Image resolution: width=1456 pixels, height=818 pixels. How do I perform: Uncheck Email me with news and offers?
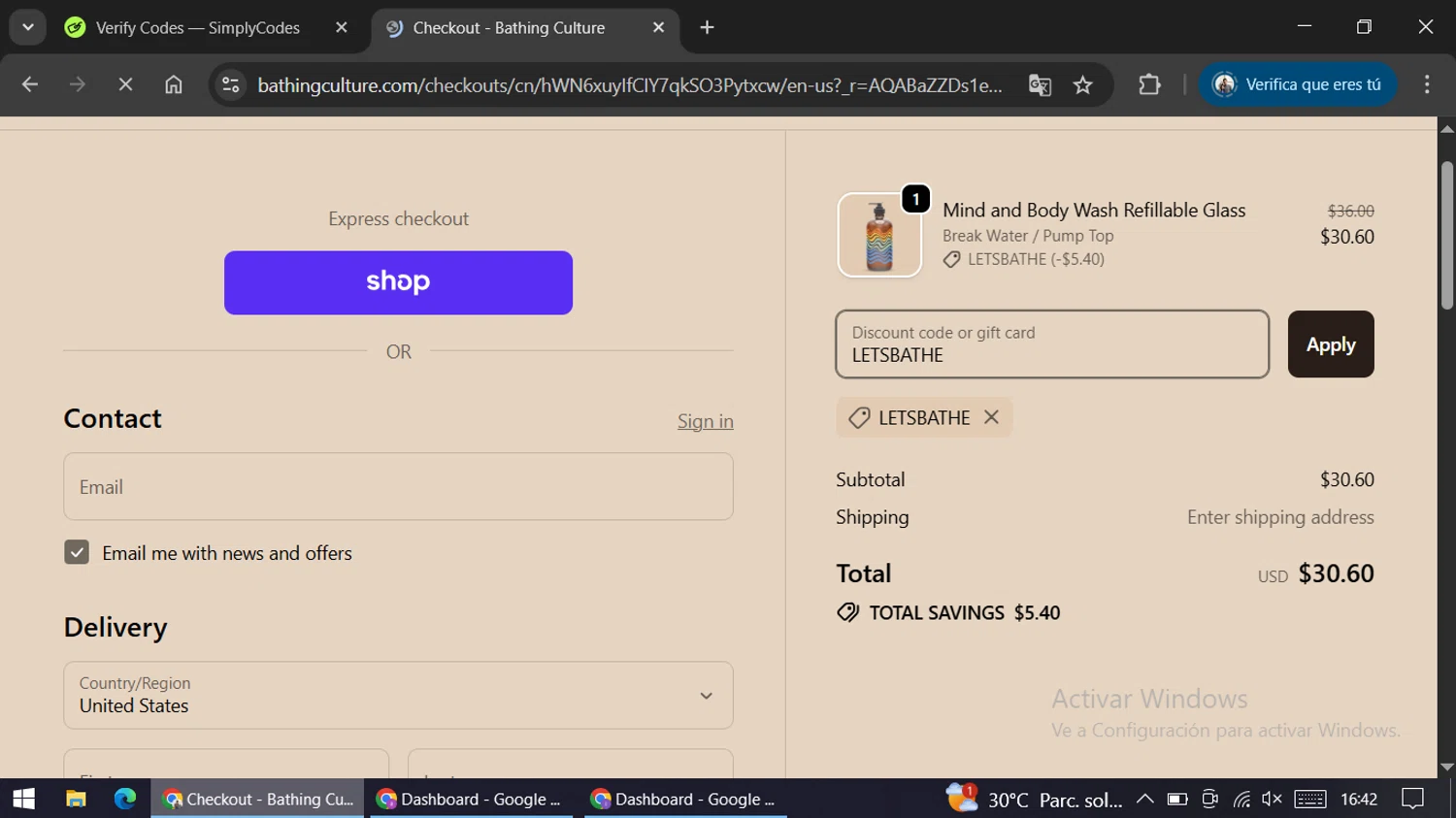[x=77, y=552]
